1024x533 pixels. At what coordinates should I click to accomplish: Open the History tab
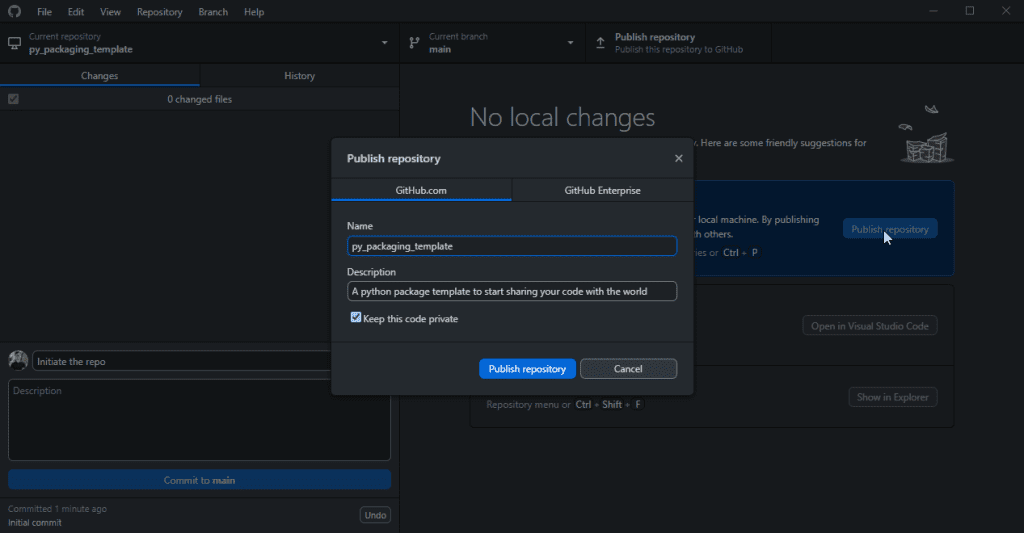click(x=299, y=76)
